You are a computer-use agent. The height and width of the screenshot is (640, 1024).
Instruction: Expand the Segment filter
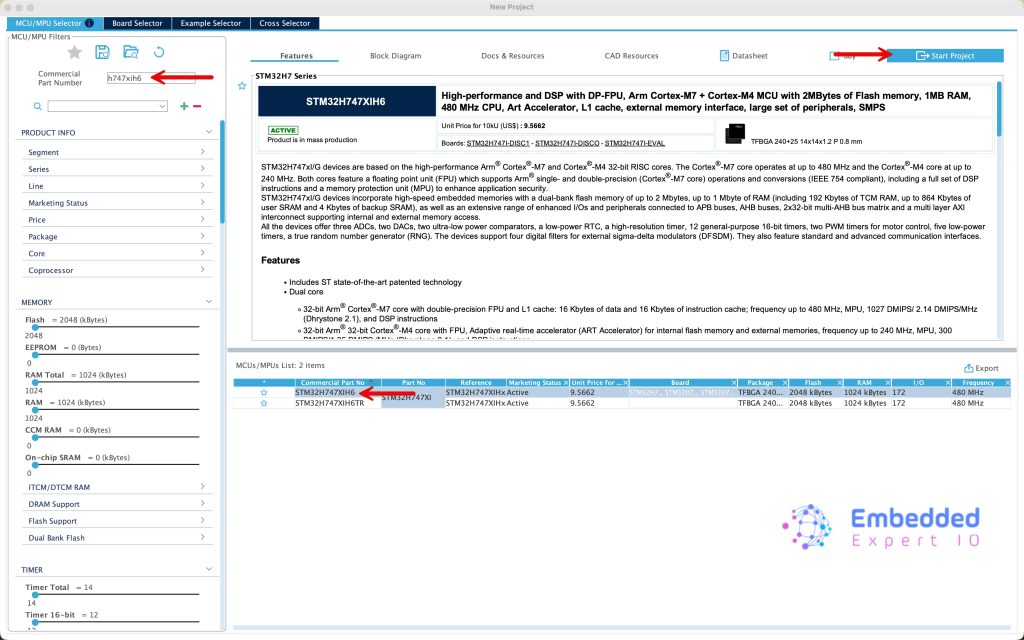point(116,153)
